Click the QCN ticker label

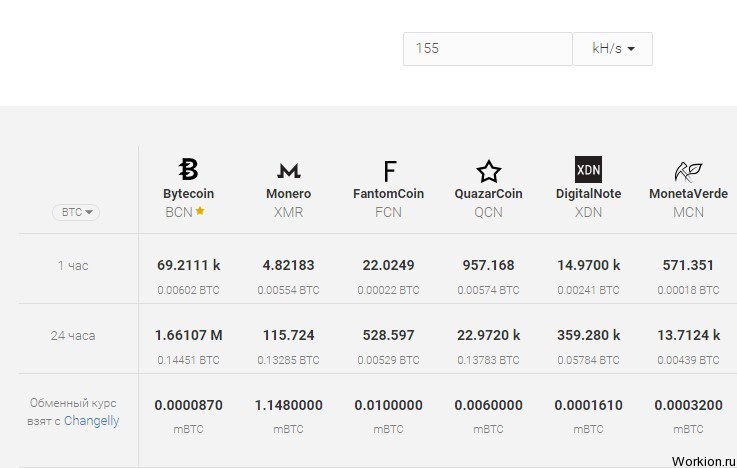point(488,212)
